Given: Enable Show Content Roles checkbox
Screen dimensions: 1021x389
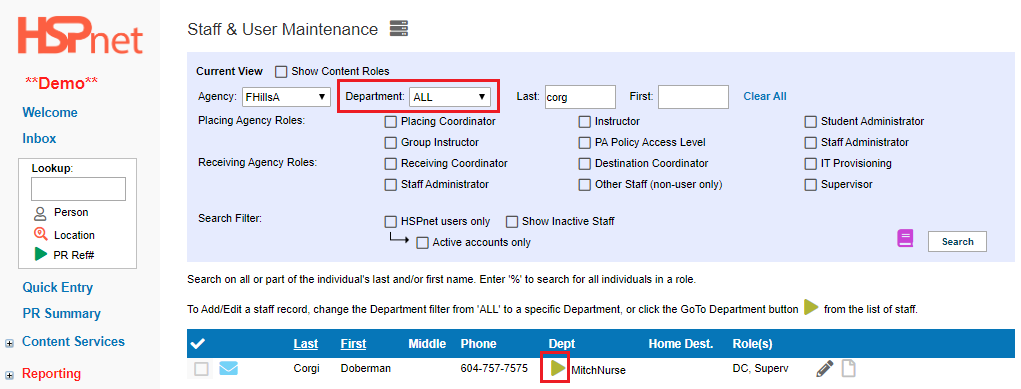Looking at the screenshot, I should [281, 71].
